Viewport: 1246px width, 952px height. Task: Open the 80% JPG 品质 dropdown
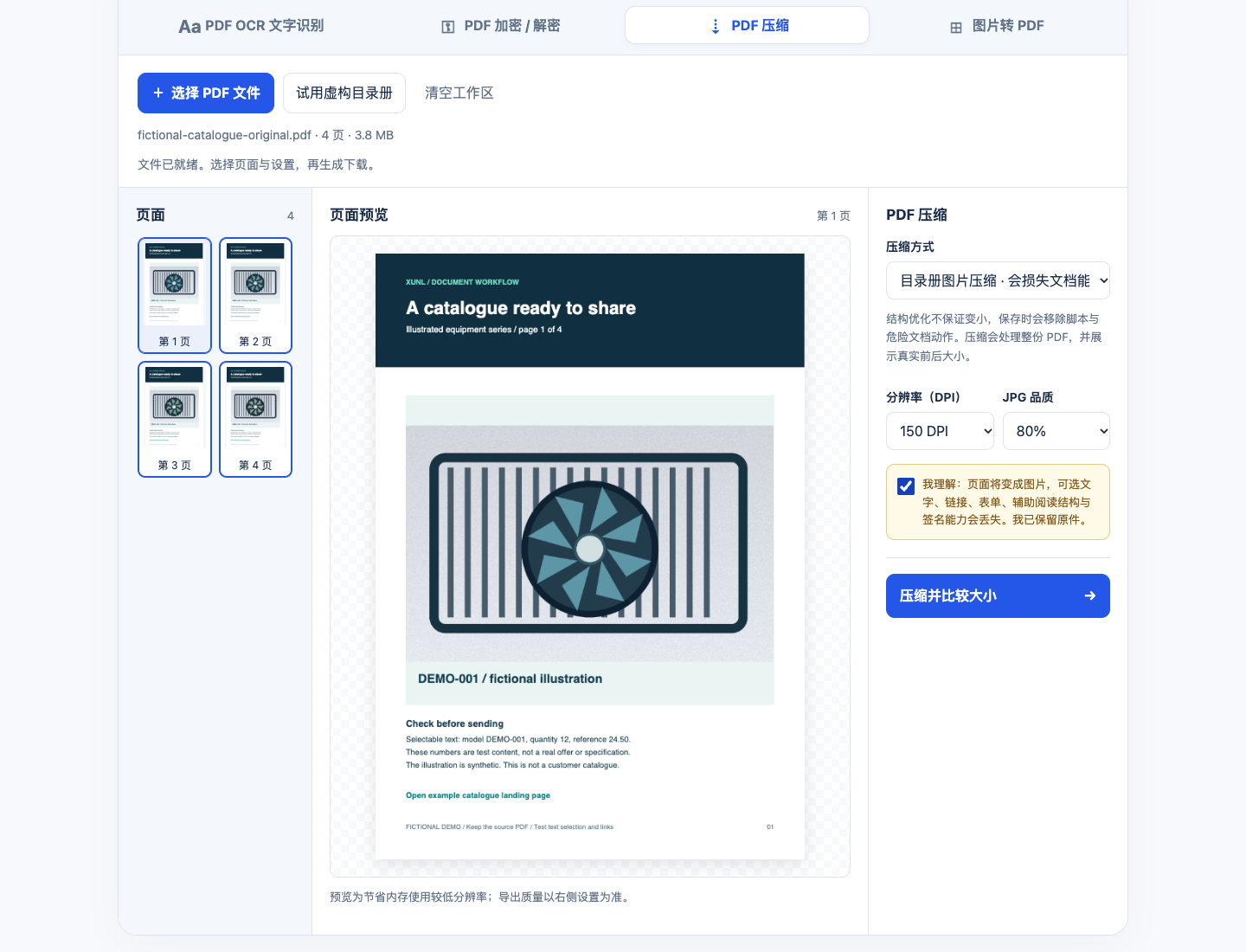tap(1056, 431)
